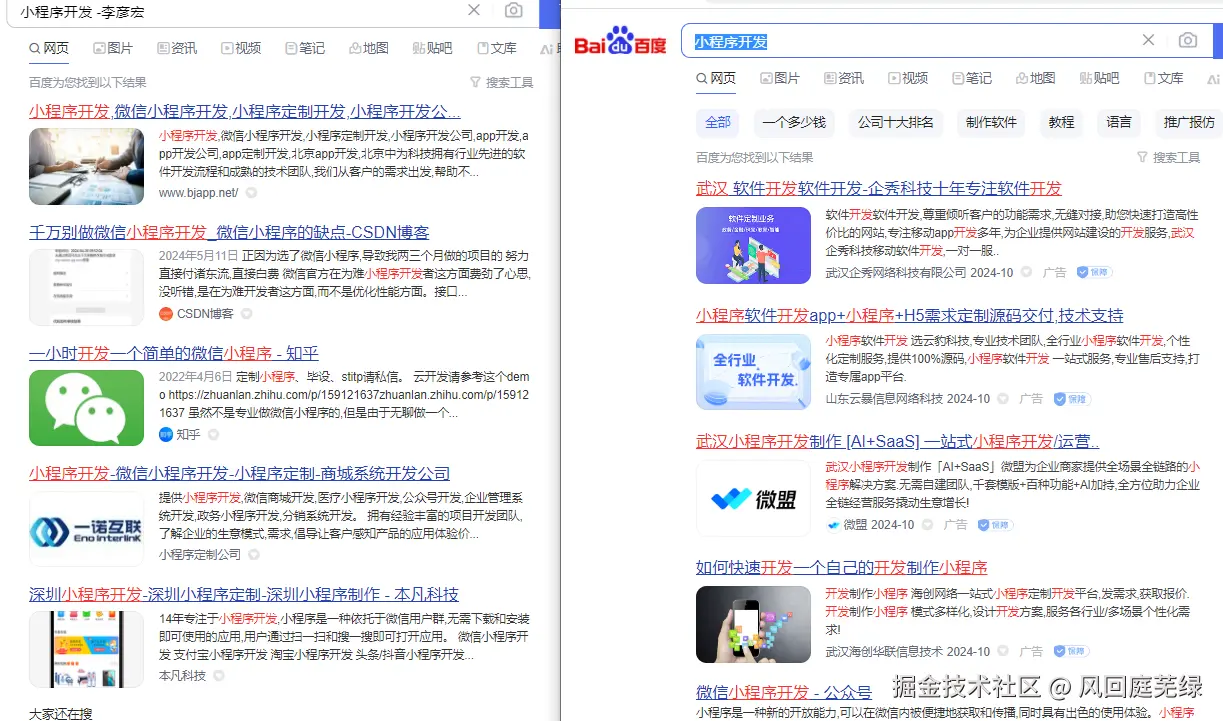Open dropdown next to www.bjapp.net
The image size is (1223, 721).
[251, 193]
